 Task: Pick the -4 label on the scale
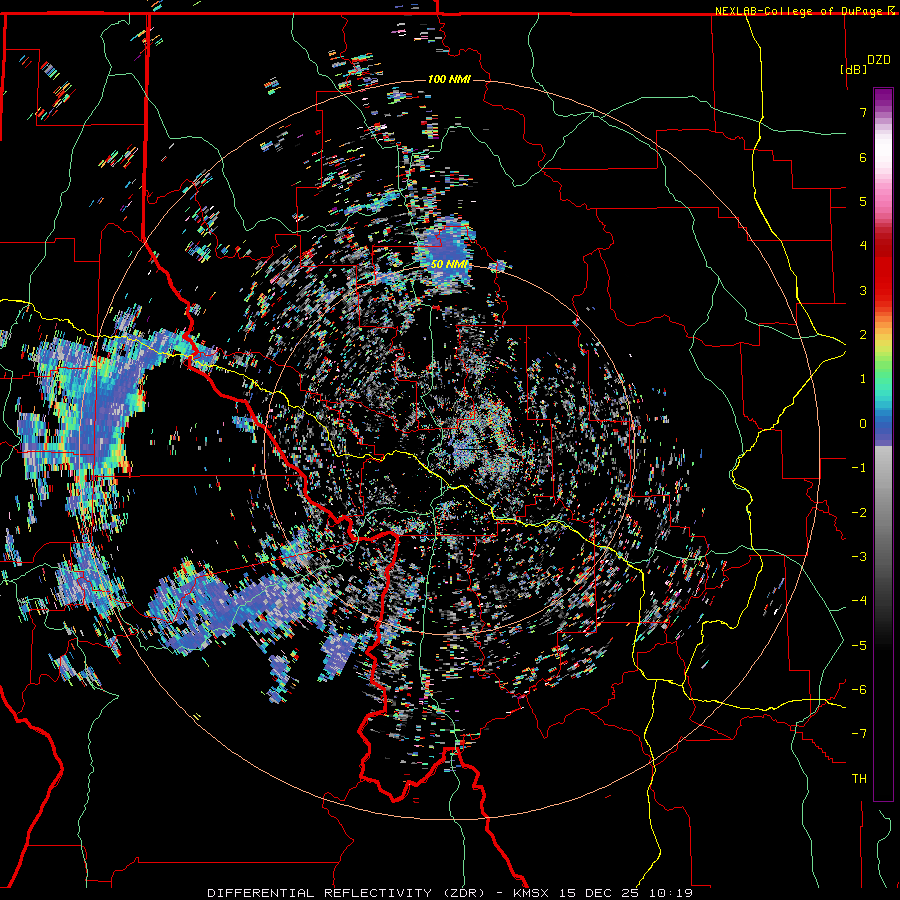[859, 601]
